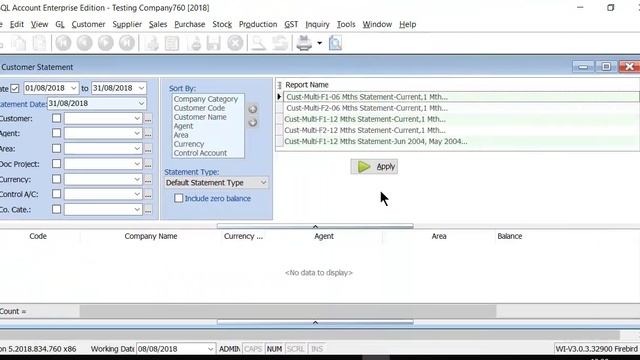Image resolution: width=640 pixels, height=360 pixels.
Task: Click the Find magnifier toolbar icon
Action: click(258, 43)
